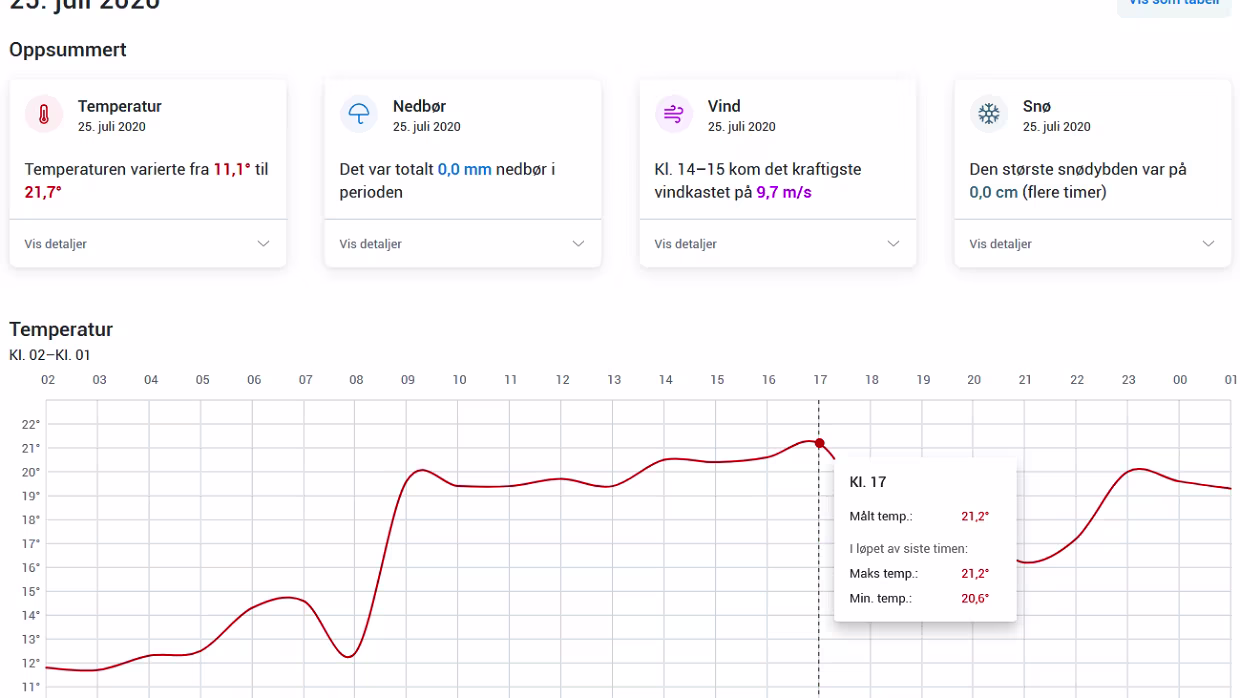Open Vis detaljer text under Vind
This screenshot has width=1240, height=698.
[x=685, y=244]
